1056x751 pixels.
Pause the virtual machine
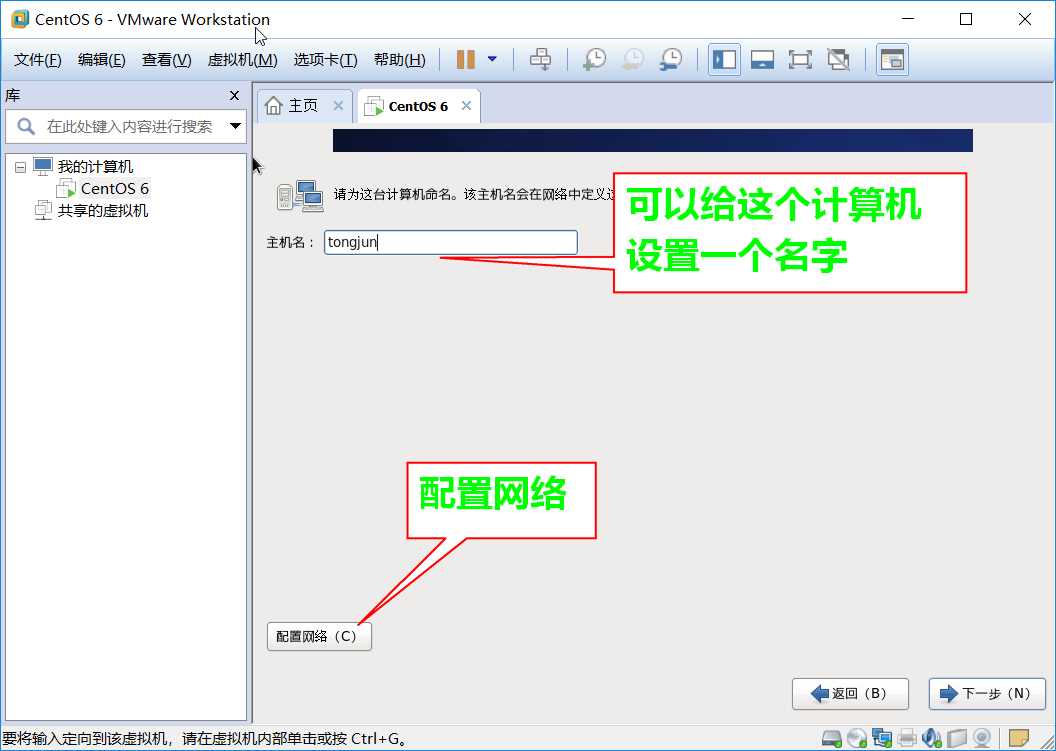[x=465, y=60]
